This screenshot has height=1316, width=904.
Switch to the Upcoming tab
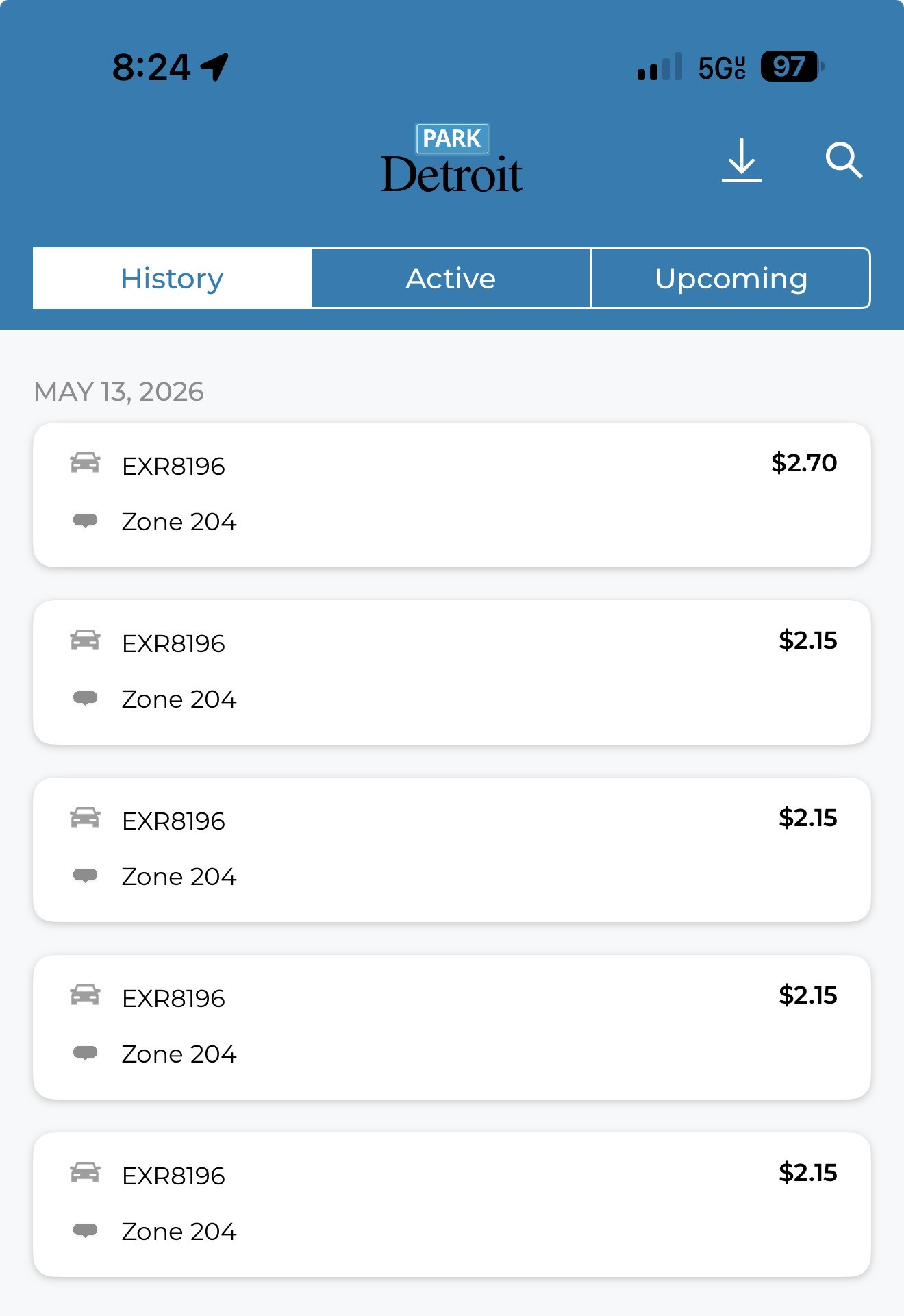click(730, 278)
